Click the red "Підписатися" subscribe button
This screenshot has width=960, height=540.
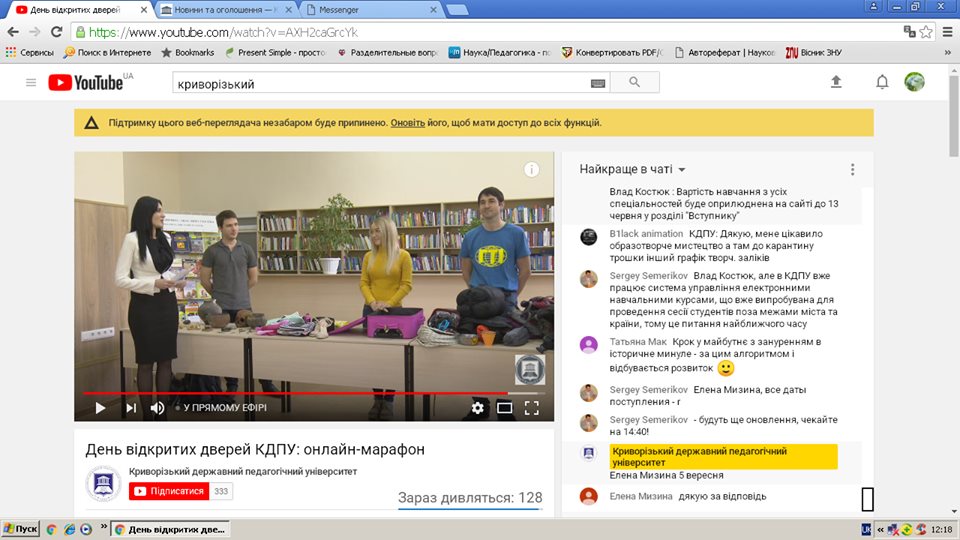coord(169,491)
